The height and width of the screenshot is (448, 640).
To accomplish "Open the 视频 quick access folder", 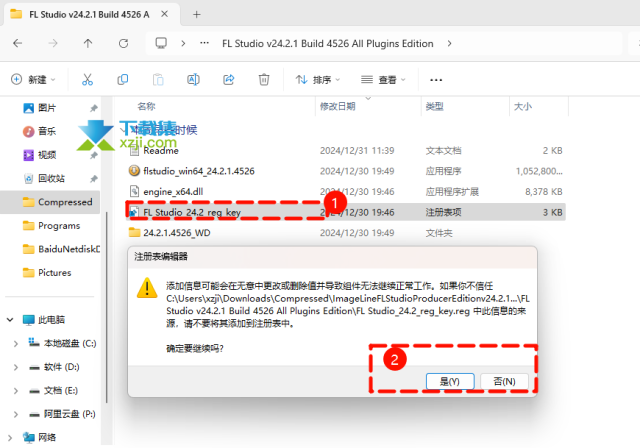I will [40, 155].
